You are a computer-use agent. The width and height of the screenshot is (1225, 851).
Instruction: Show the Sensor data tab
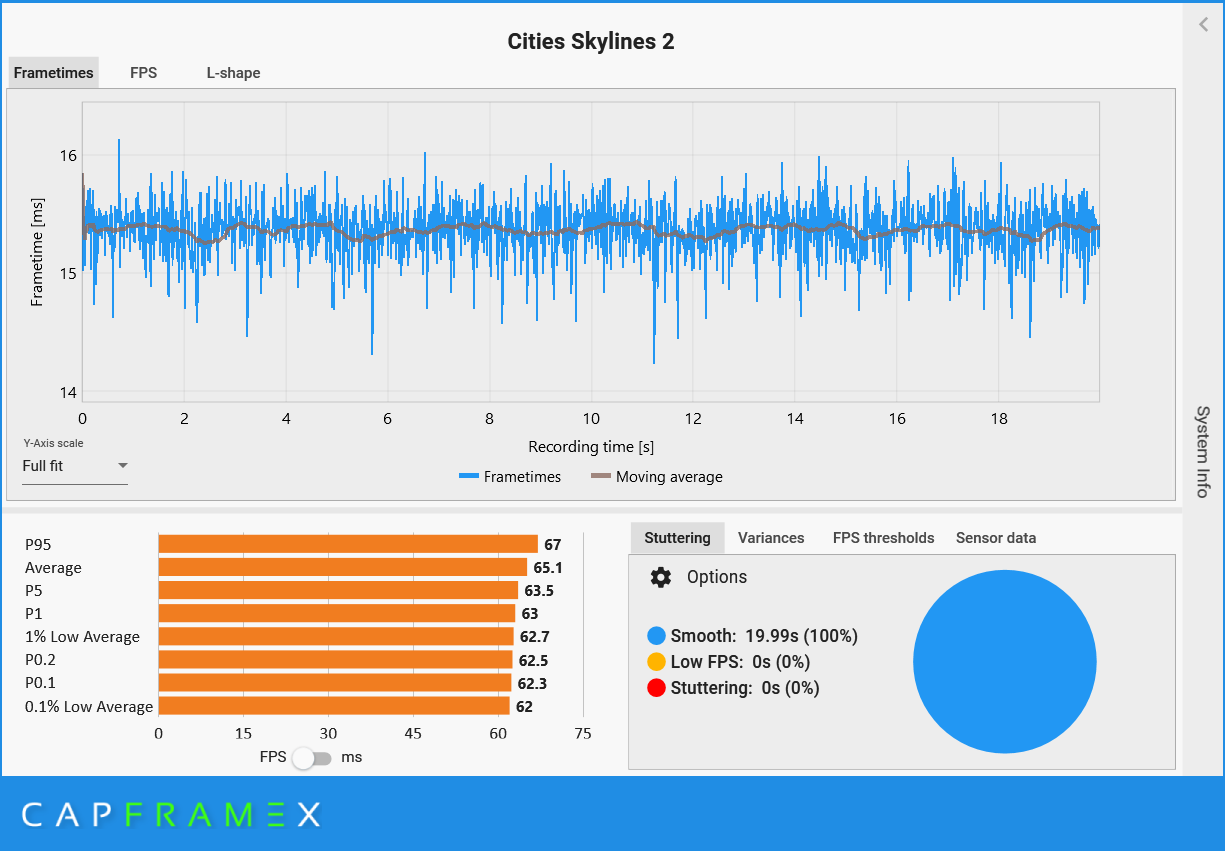[x=996, y=538]
